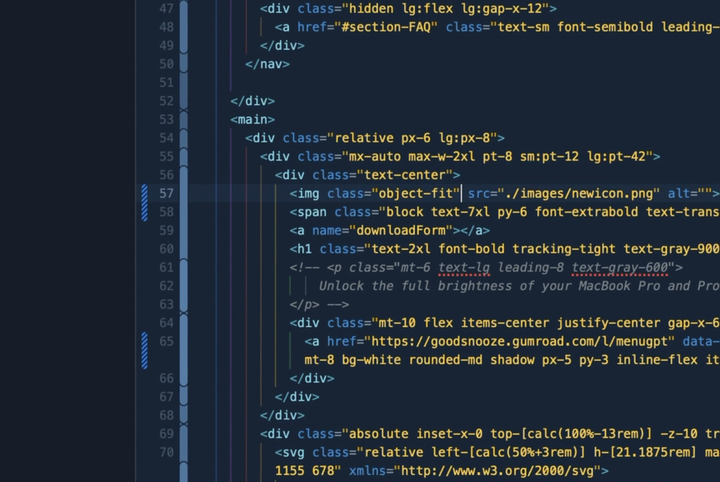The width and height of the screenshot is (720, 482).
Task: Select line number 70
Action: 166,452
